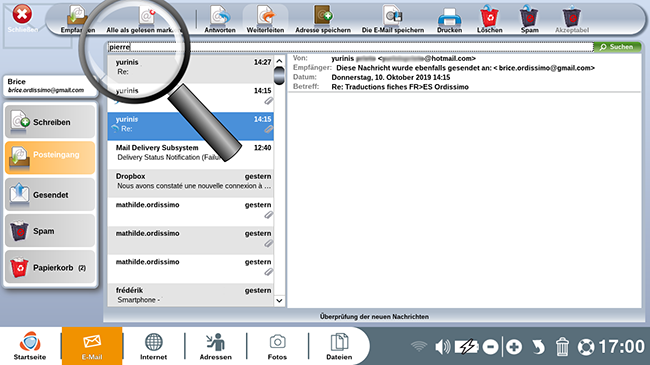This screenshot has width=650, height=365.
Task: Select Brice account card
Action: [50, 86]
